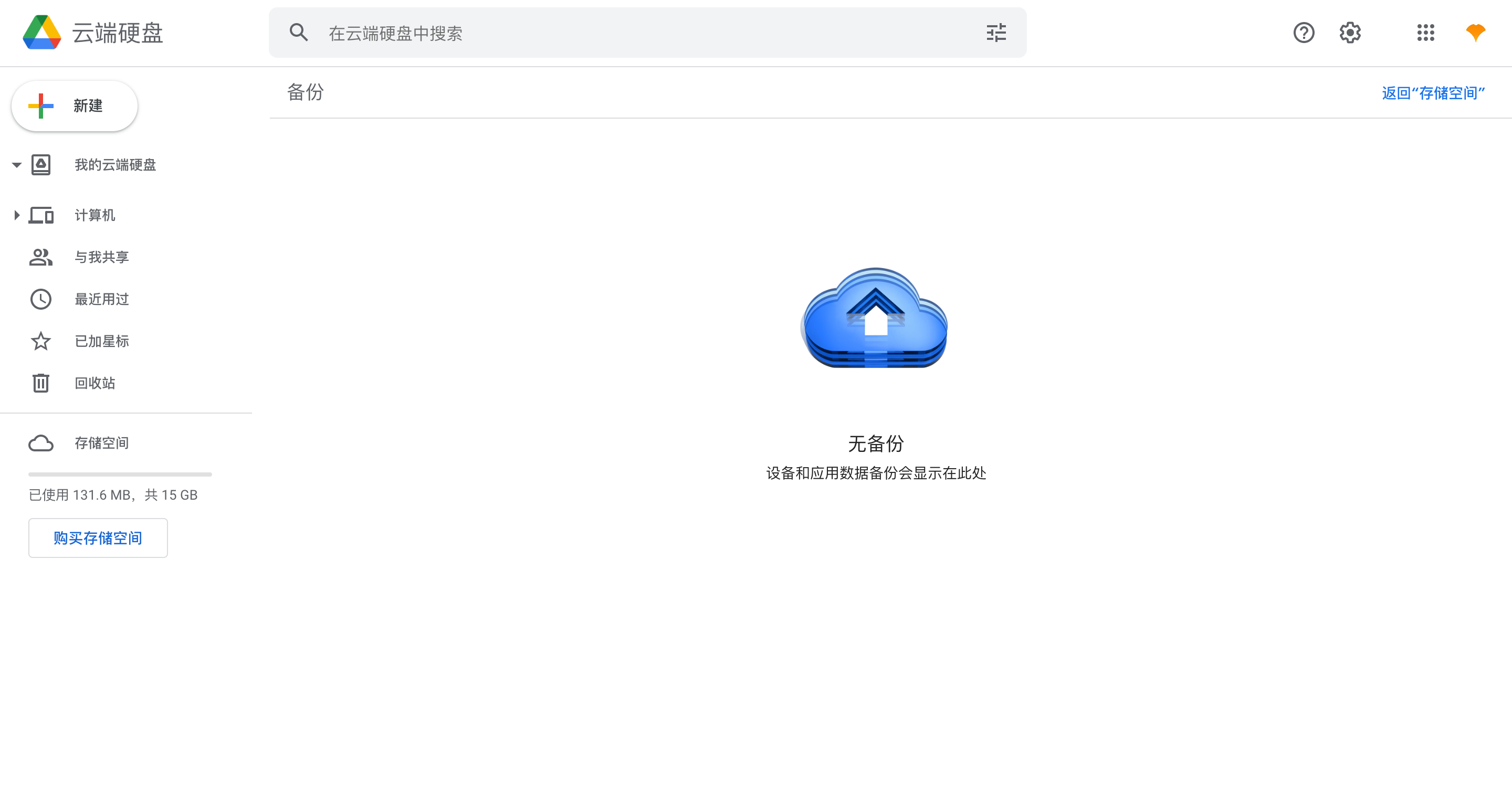This screenshot has height=802, width=1512.
Task: Click the 设备和应用数据备份会显示在此处 description
Action: click(x=876, y=473)
